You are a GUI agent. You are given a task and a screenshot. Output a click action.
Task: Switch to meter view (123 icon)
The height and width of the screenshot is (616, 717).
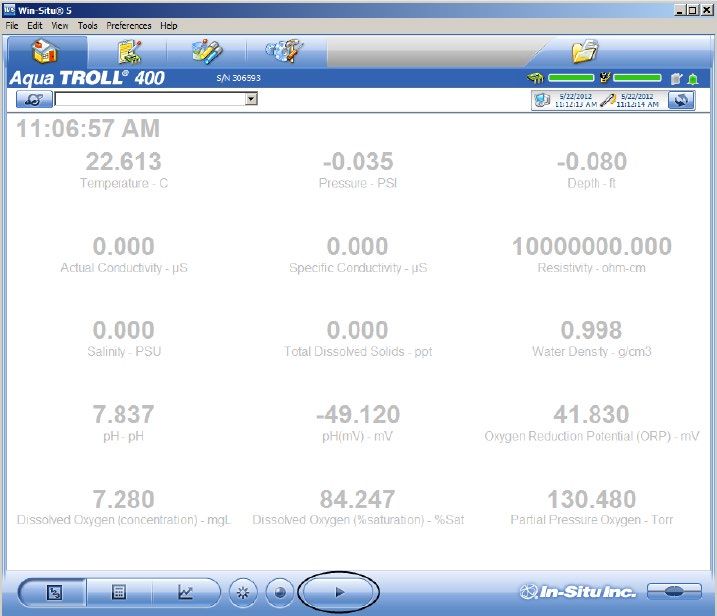coord(54,593)
